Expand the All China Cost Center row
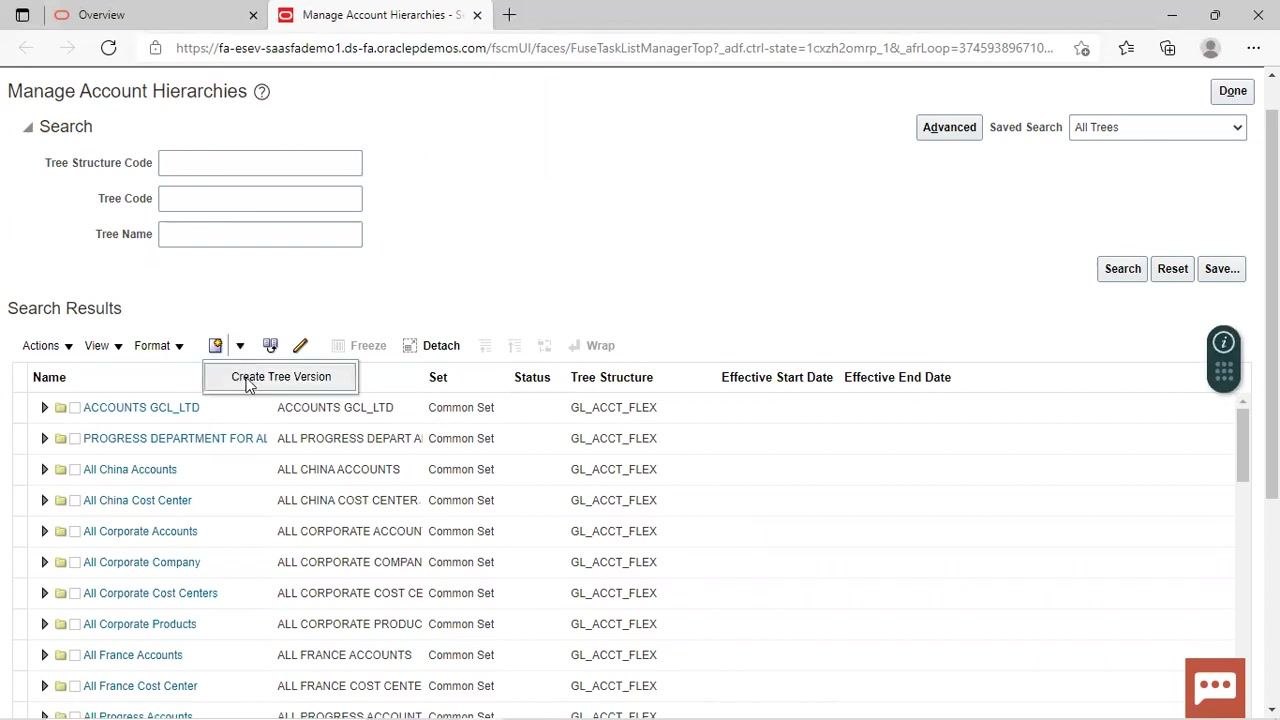 click(x=44, y=501)
